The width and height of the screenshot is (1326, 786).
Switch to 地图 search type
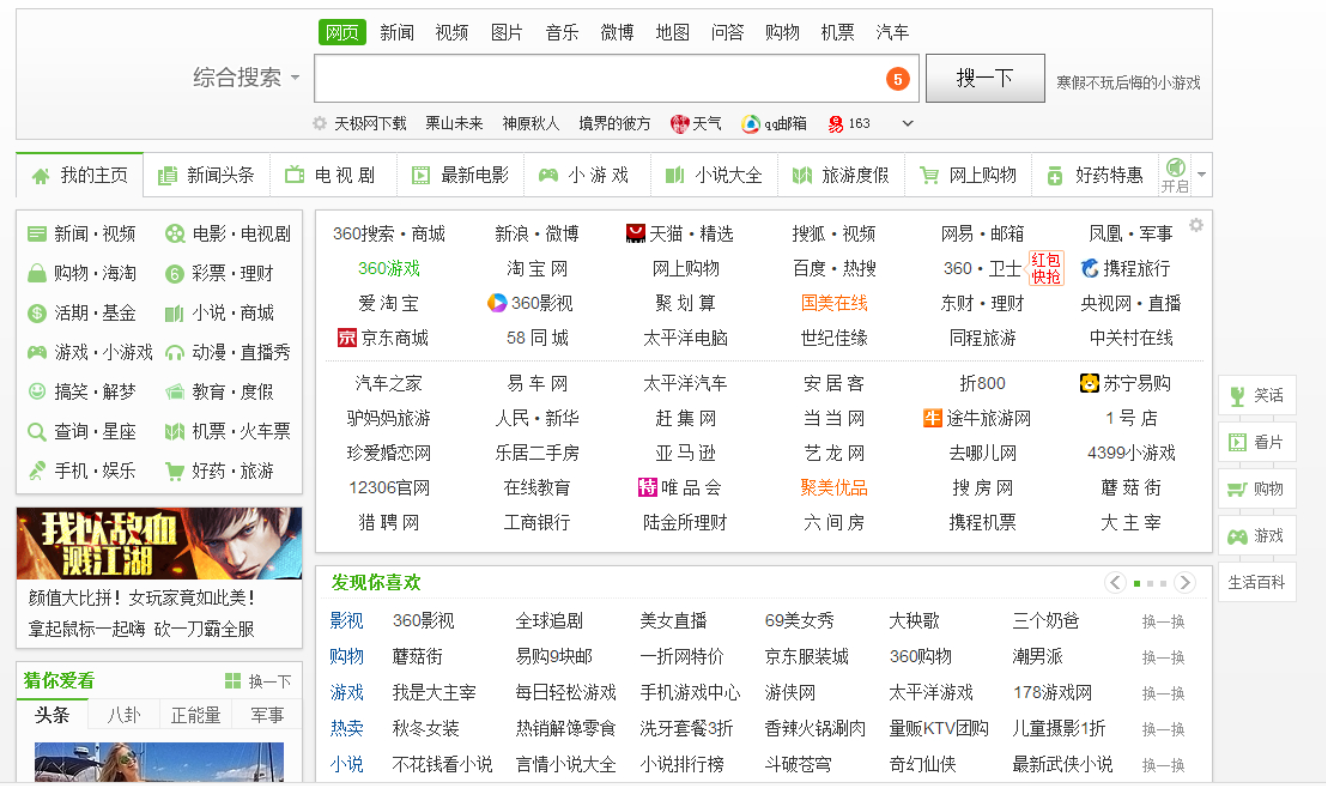(673, 32)
